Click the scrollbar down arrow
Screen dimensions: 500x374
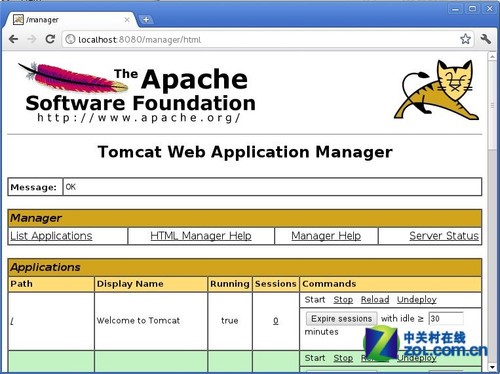click(x=493, y=367)
